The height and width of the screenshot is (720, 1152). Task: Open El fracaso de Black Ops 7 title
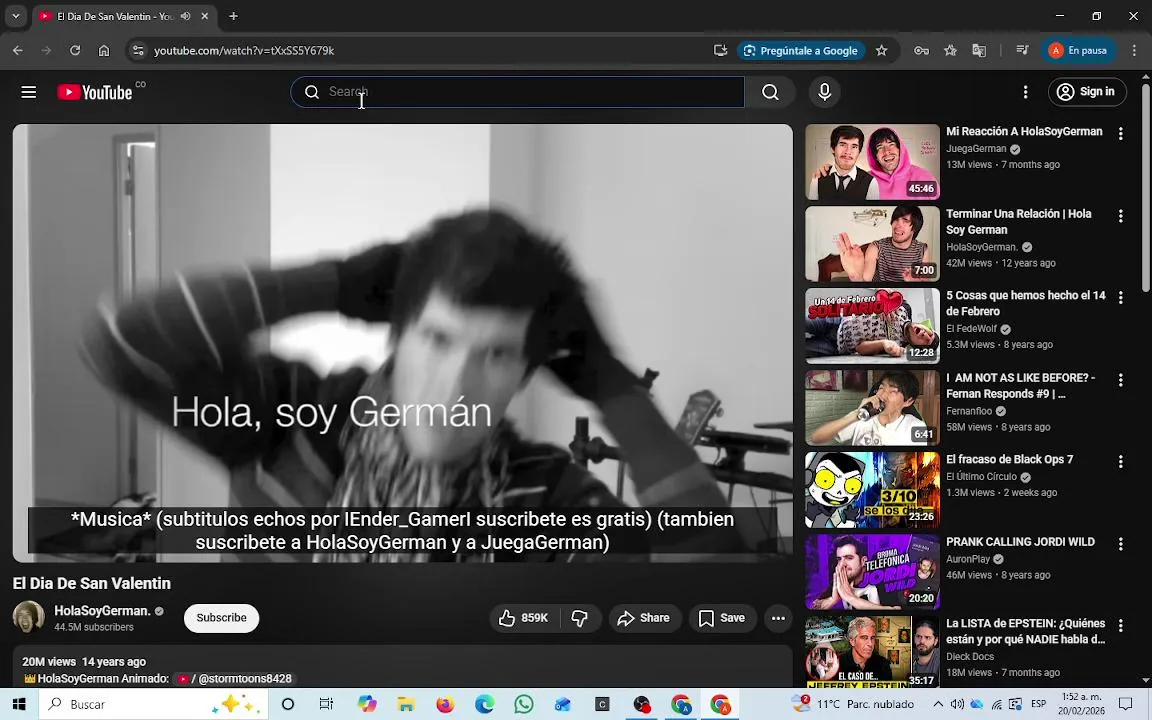[1009, 459]
